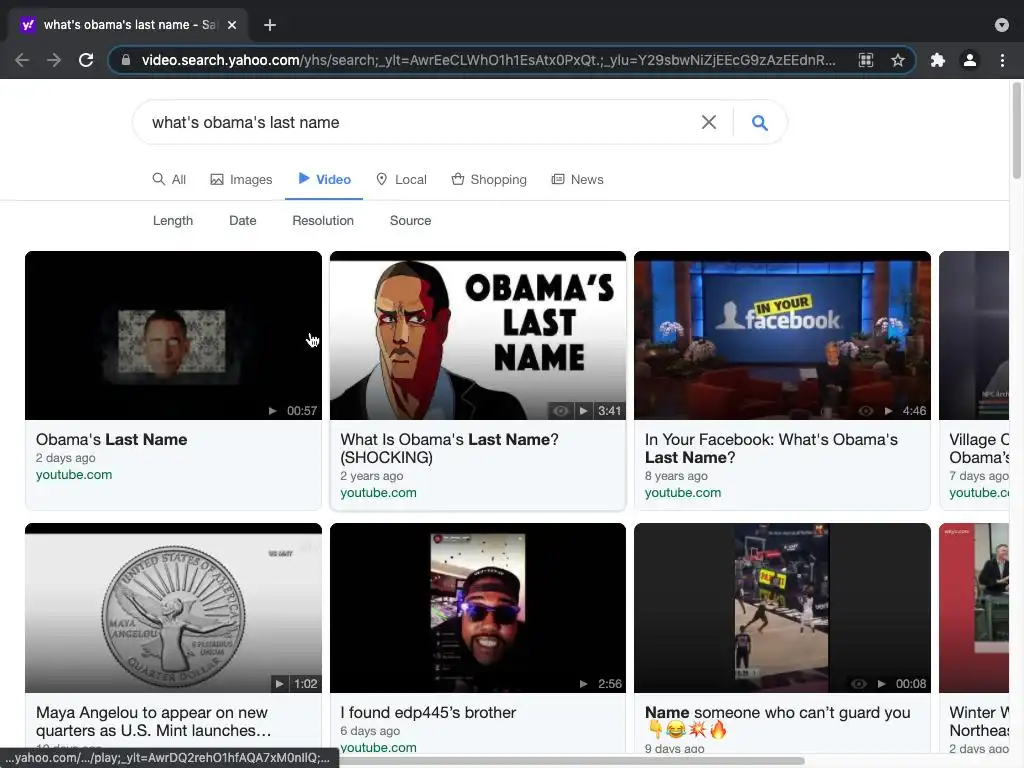Open the Length filter dropdown

[x=173, y=221]
